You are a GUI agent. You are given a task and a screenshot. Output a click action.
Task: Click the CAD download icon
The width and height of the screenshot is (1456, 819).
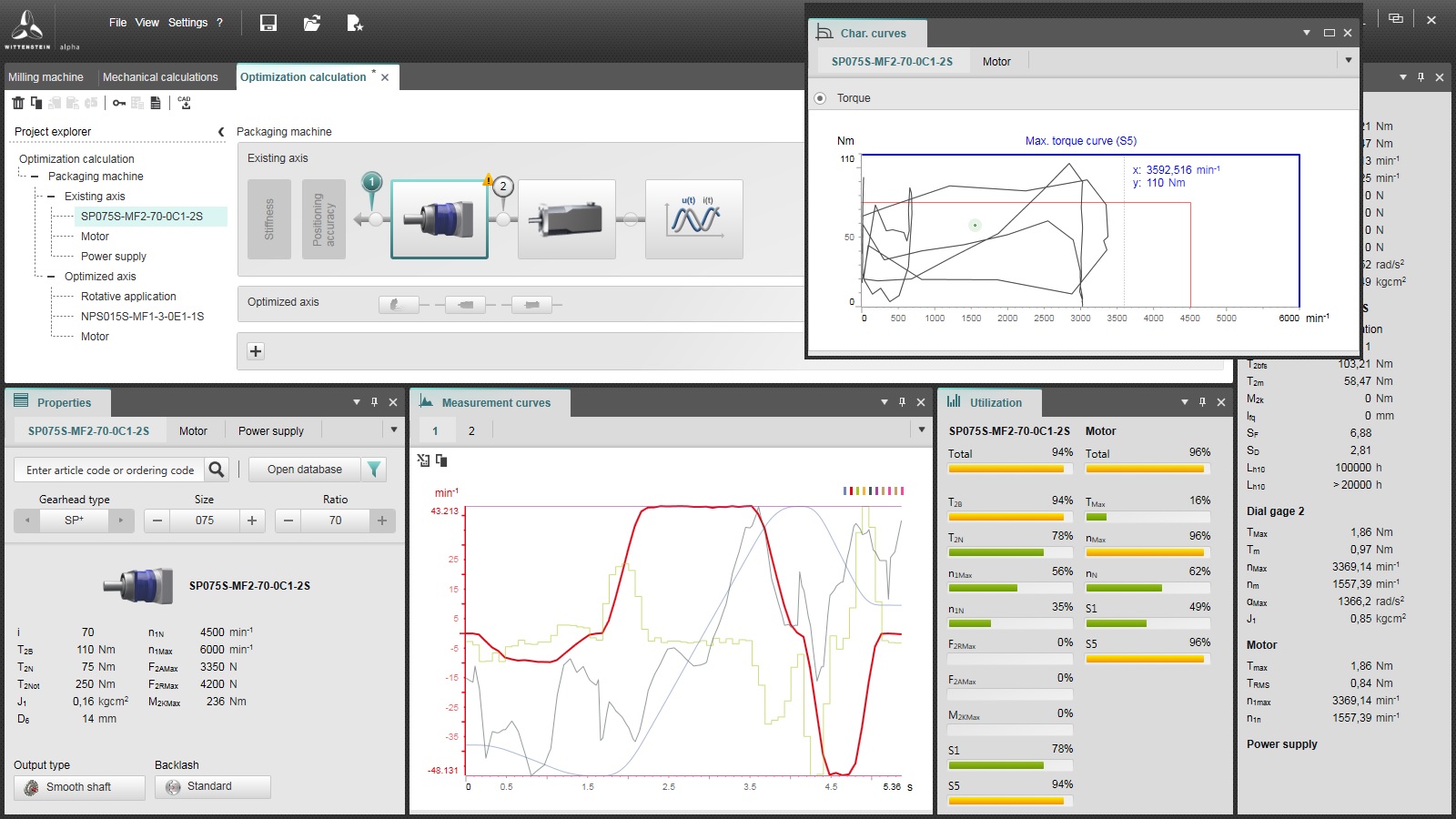click(184, 103)
